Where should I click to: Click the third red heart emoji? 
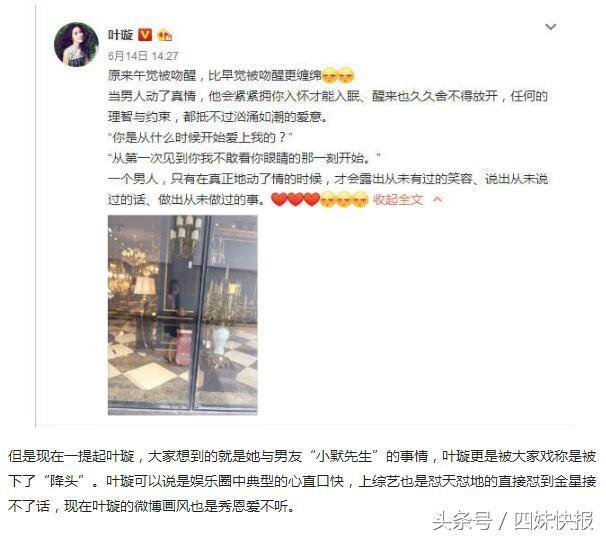coord(312,199)
